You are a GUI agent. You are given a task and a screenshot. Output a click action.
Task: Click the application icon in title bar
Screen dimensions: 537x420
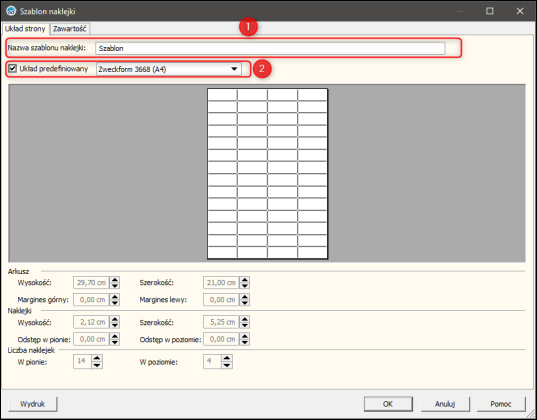[11, 11]
